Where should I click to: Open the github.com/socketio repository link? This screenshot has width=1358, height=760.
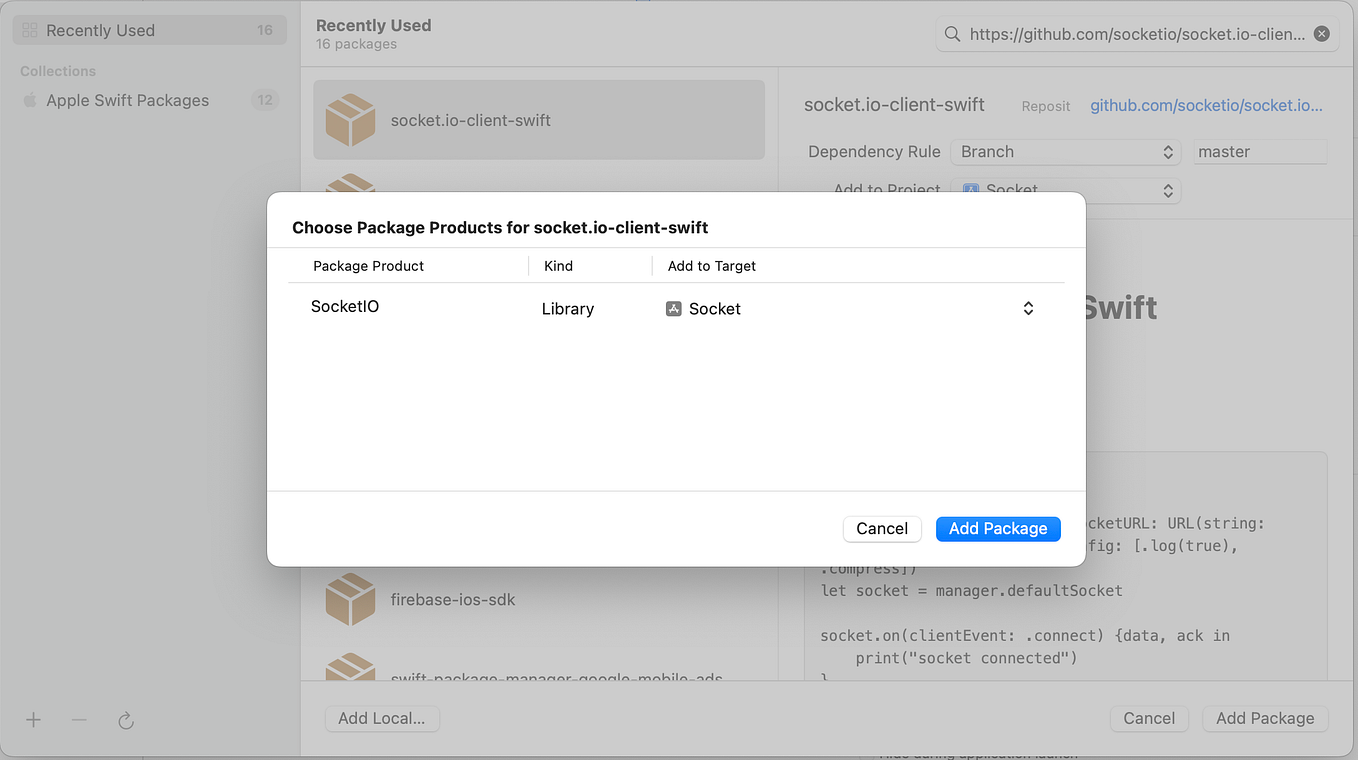(x=1205, y=105)
